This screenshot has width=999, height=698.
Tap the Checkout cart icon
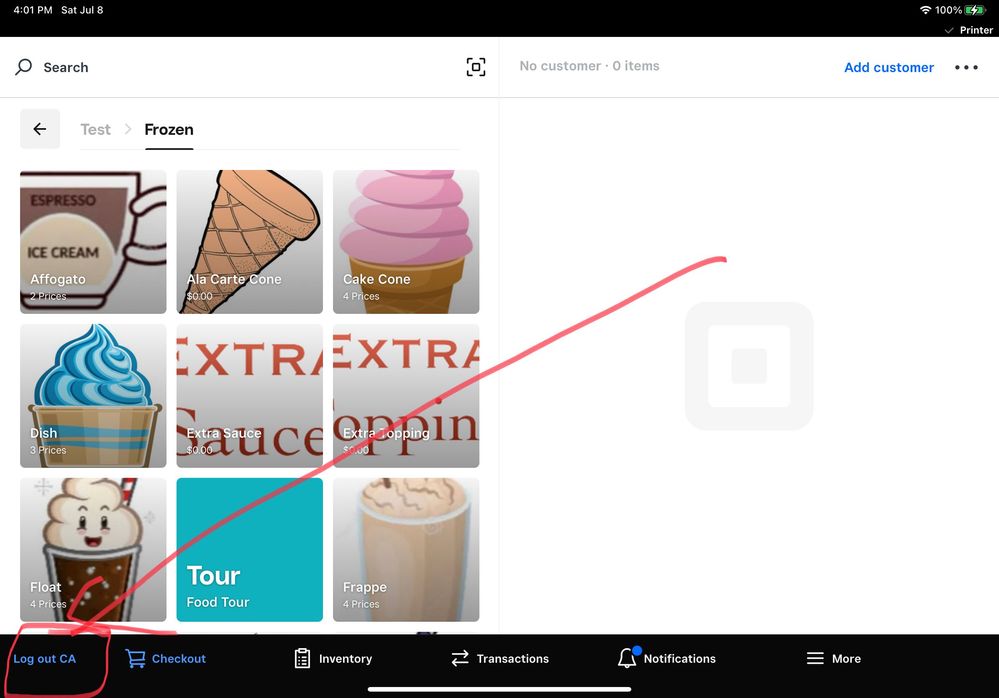(135, 658)
